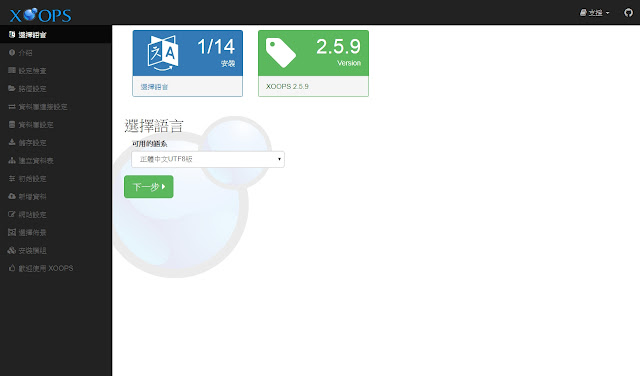Click the folder icon beside 路徑設定
This screenshot has width=640, height=376.
tap(12, 89)
